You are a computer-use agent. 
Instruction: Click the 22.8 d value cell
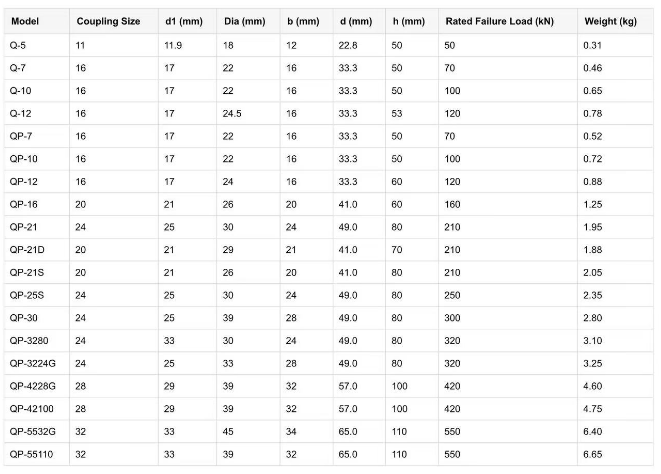click(348, 45)
